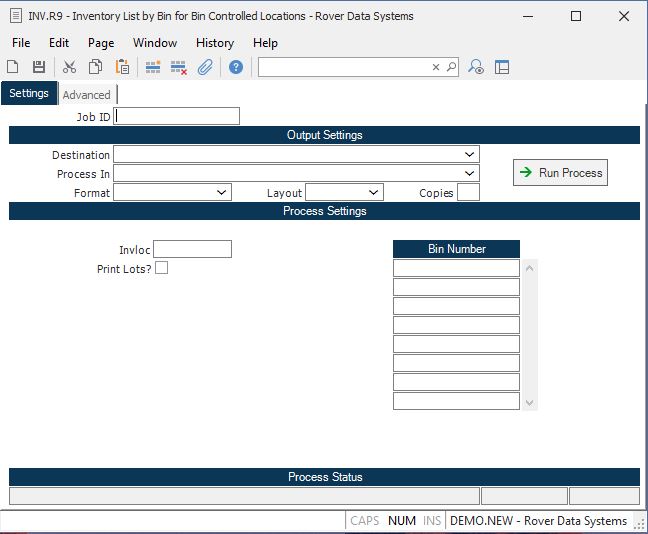Click the Insert row icon
Image resolution: width=648 pixels, height=534 pixels.
[x=153, y=67]
